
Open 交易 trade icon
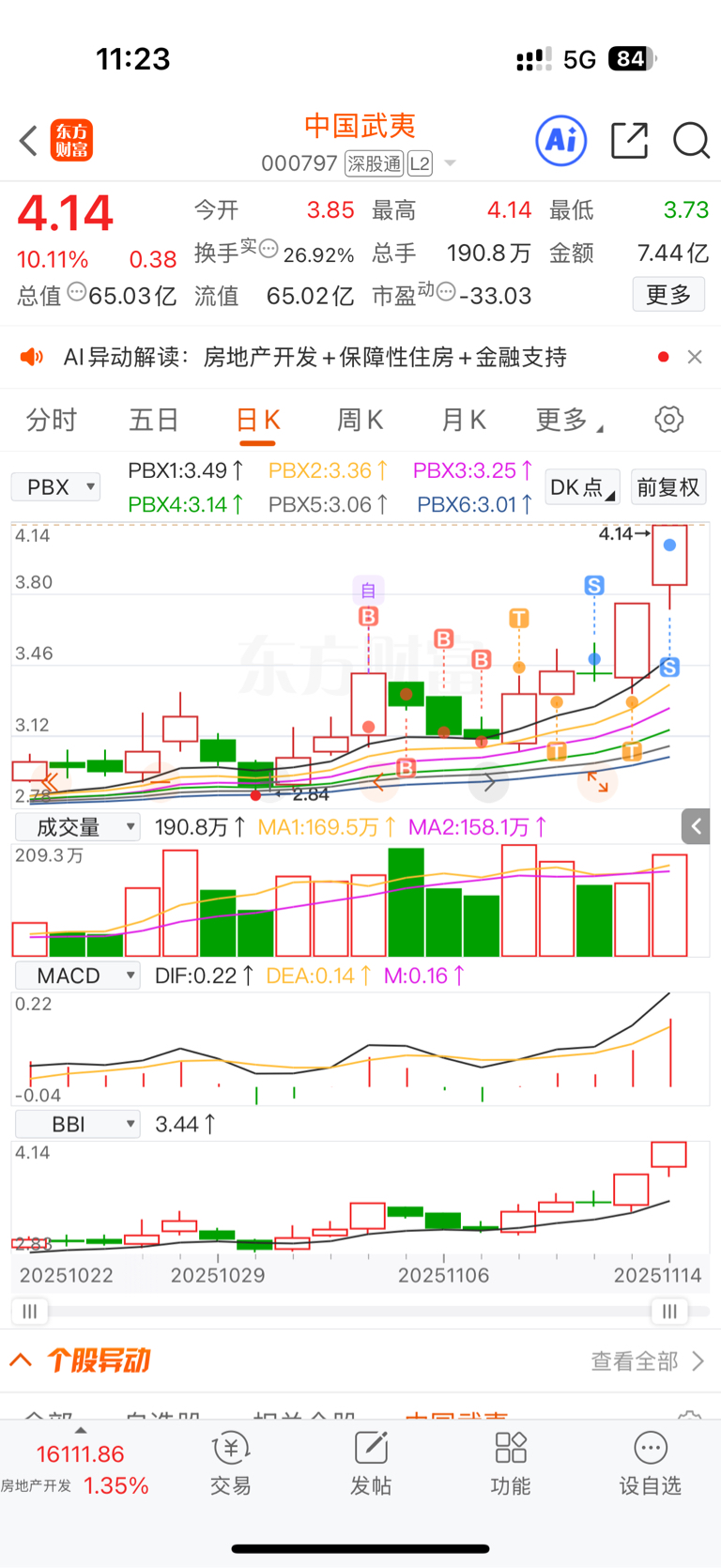[x=231, y=1463]
